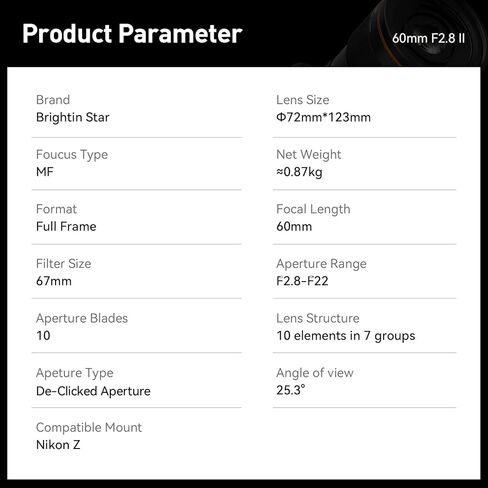488x488 pixels.
Task: Click the 60mm F2.8 II label
Action: [x=428, y=38]
